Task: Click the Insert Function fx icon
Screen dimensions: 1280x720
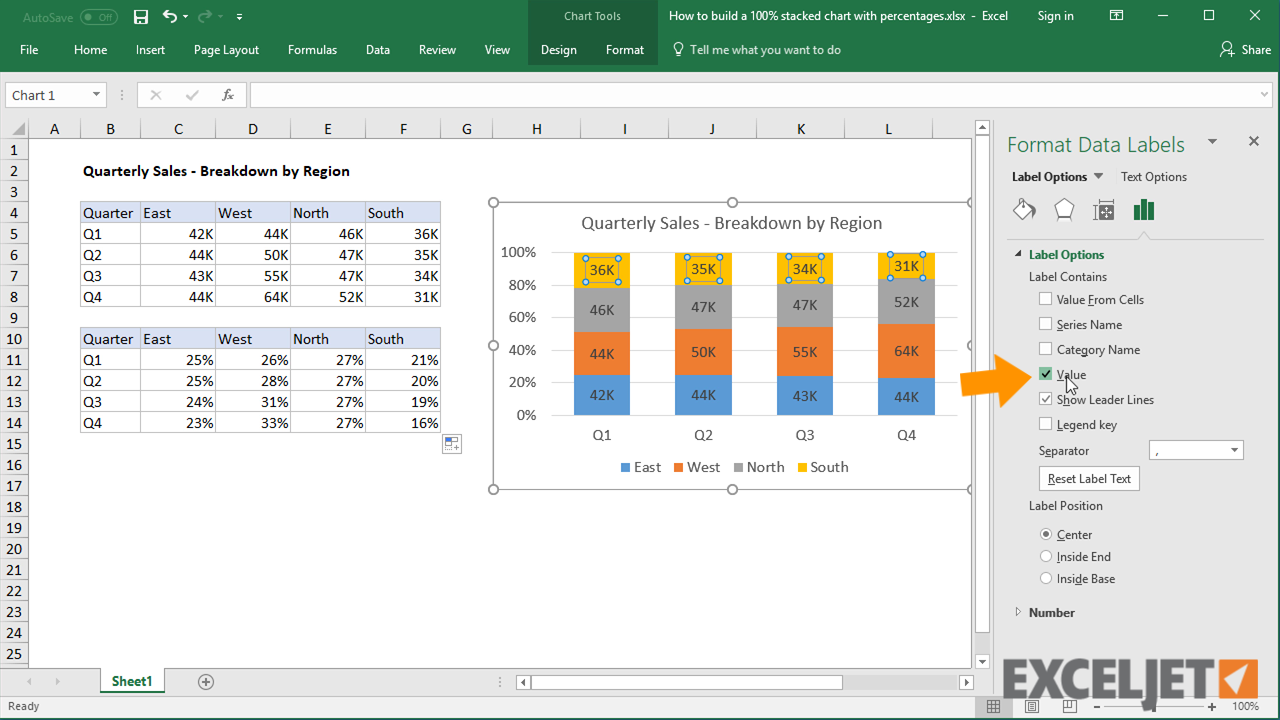Action: (228, 95)
